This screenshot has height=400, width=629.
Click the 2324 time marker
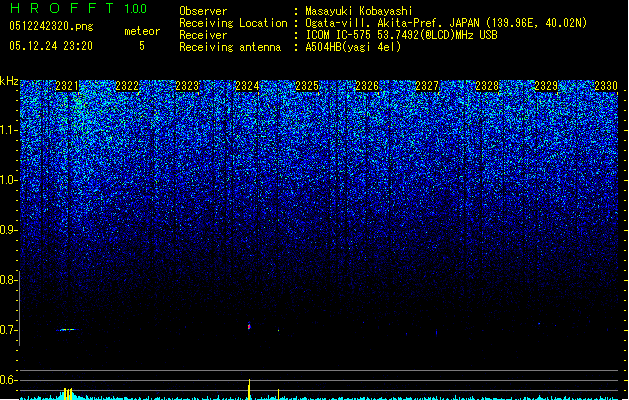tap(247, 86)
